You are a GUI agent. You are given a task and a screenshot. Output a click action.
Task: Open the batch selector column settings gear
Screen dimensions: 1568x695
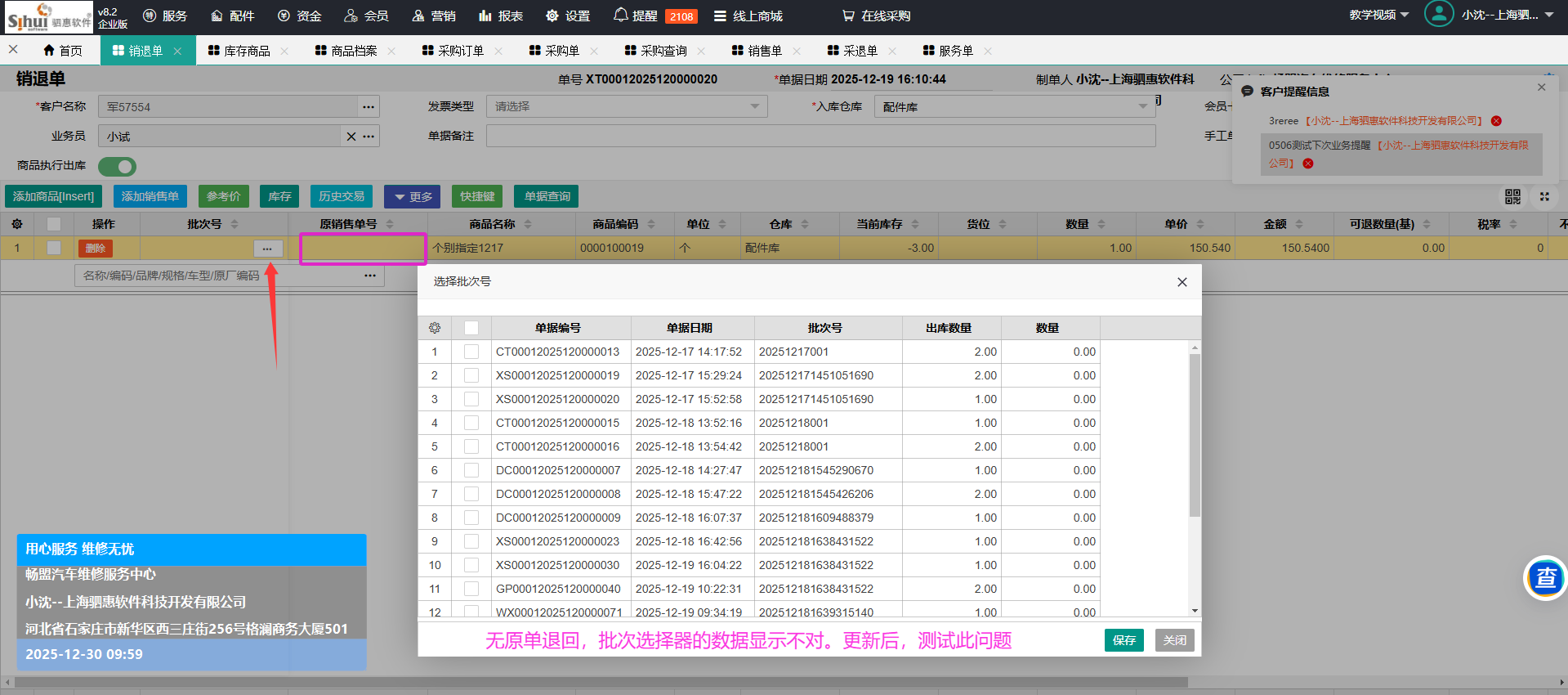pos(435,328)
